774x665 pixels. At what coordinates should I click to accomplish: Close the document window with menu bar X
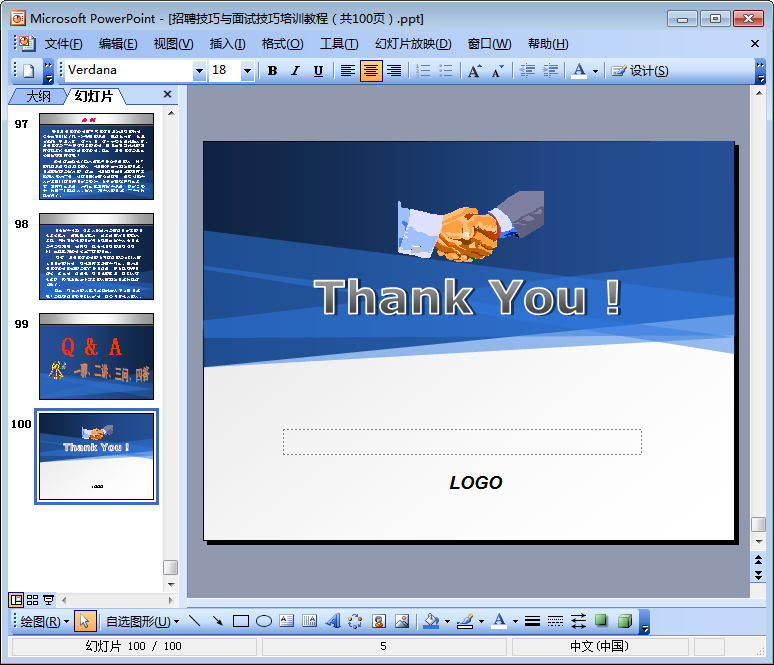pos(755,43)
